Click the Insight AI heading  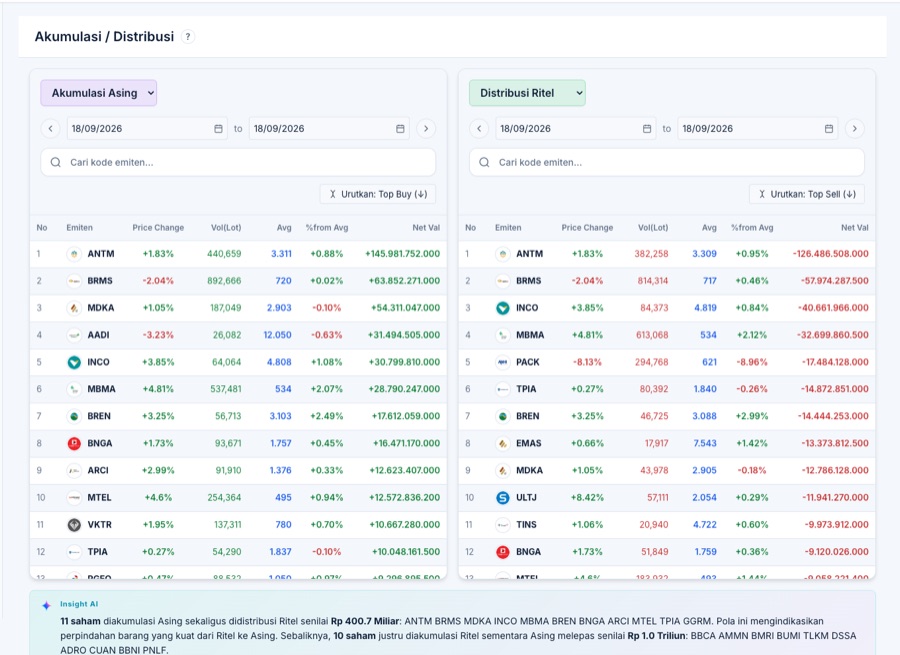(79, 604)
